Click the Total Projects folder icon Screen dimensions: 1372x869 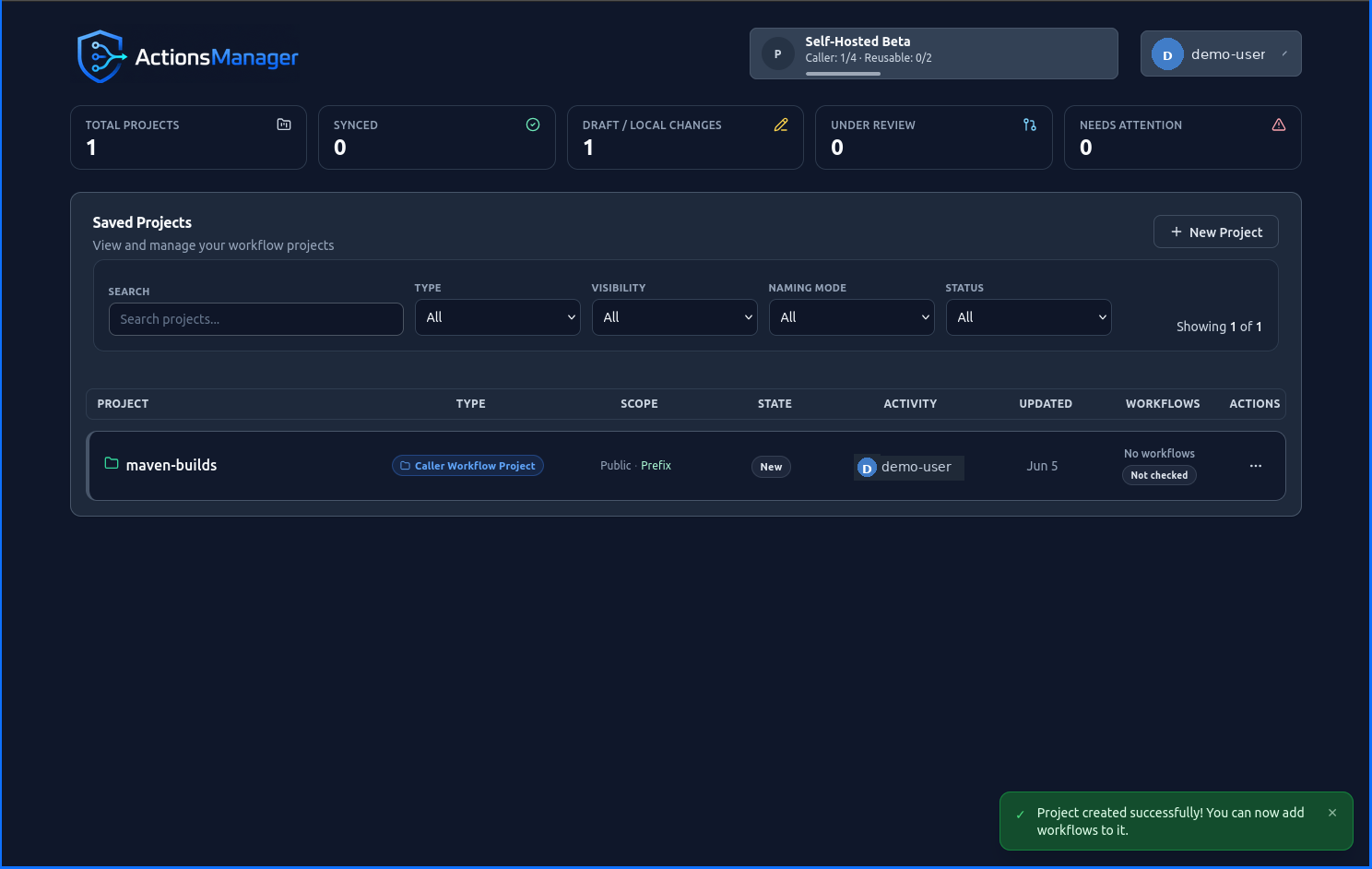[x=284, y=125]
